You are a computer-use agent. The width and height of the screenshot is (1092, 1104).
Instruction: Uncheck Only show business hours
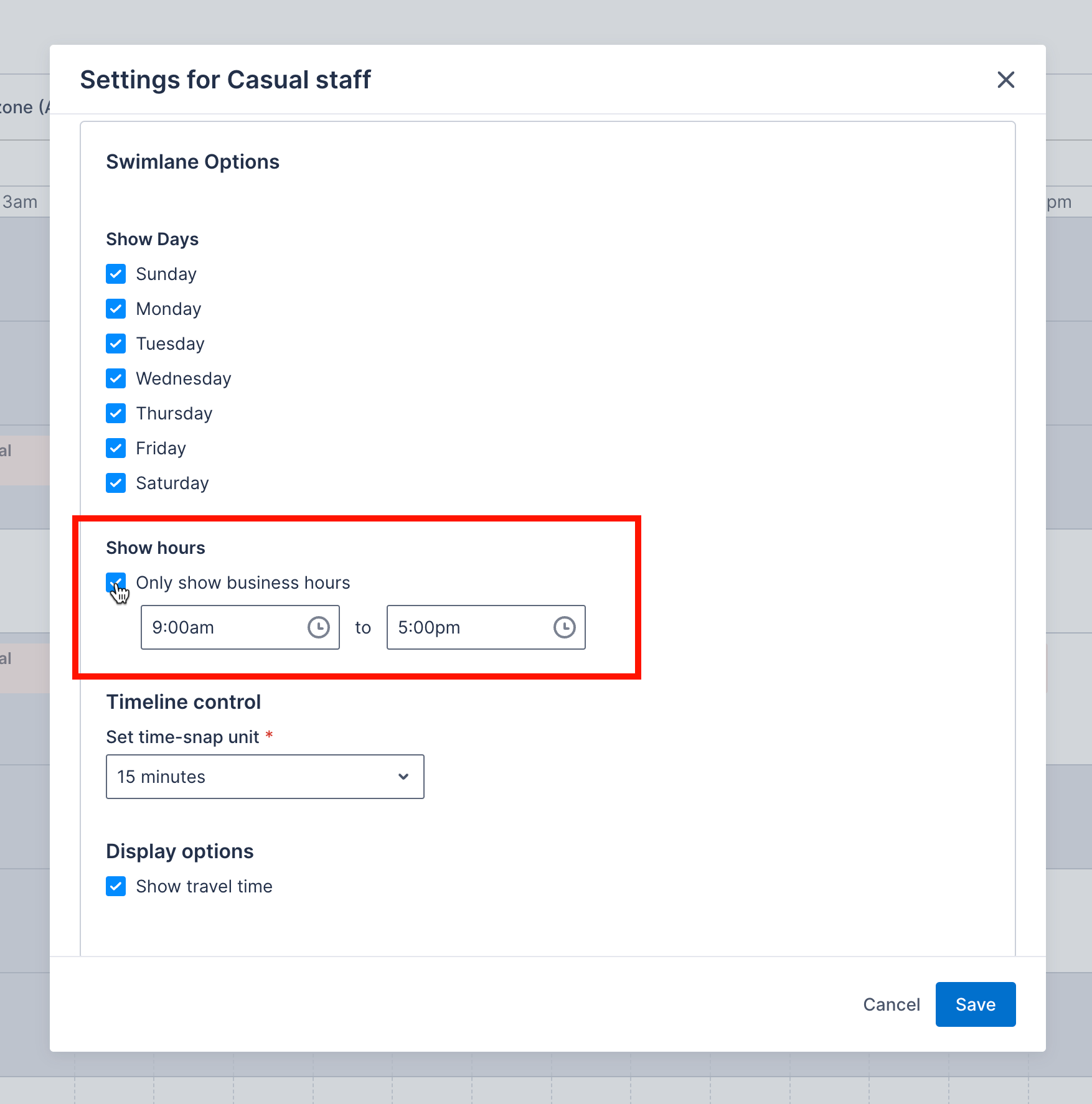click(116, 582)
